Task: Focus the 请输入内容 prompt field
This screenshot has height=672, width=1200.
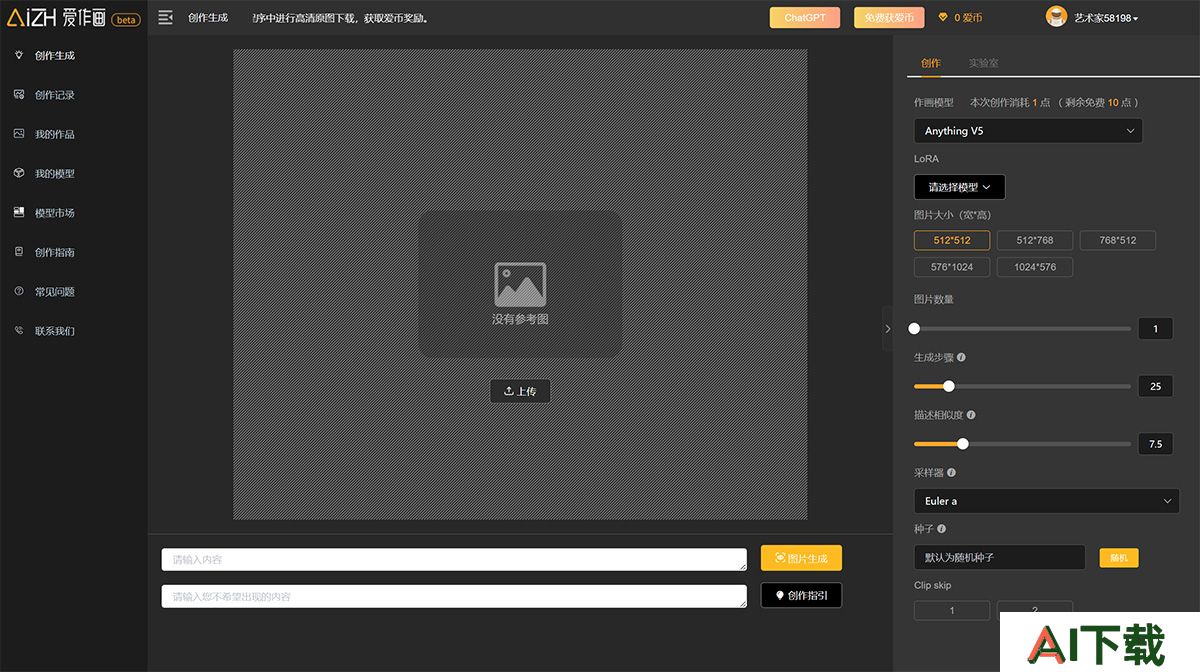Action: pyautogui.click(x=454, y=559)
